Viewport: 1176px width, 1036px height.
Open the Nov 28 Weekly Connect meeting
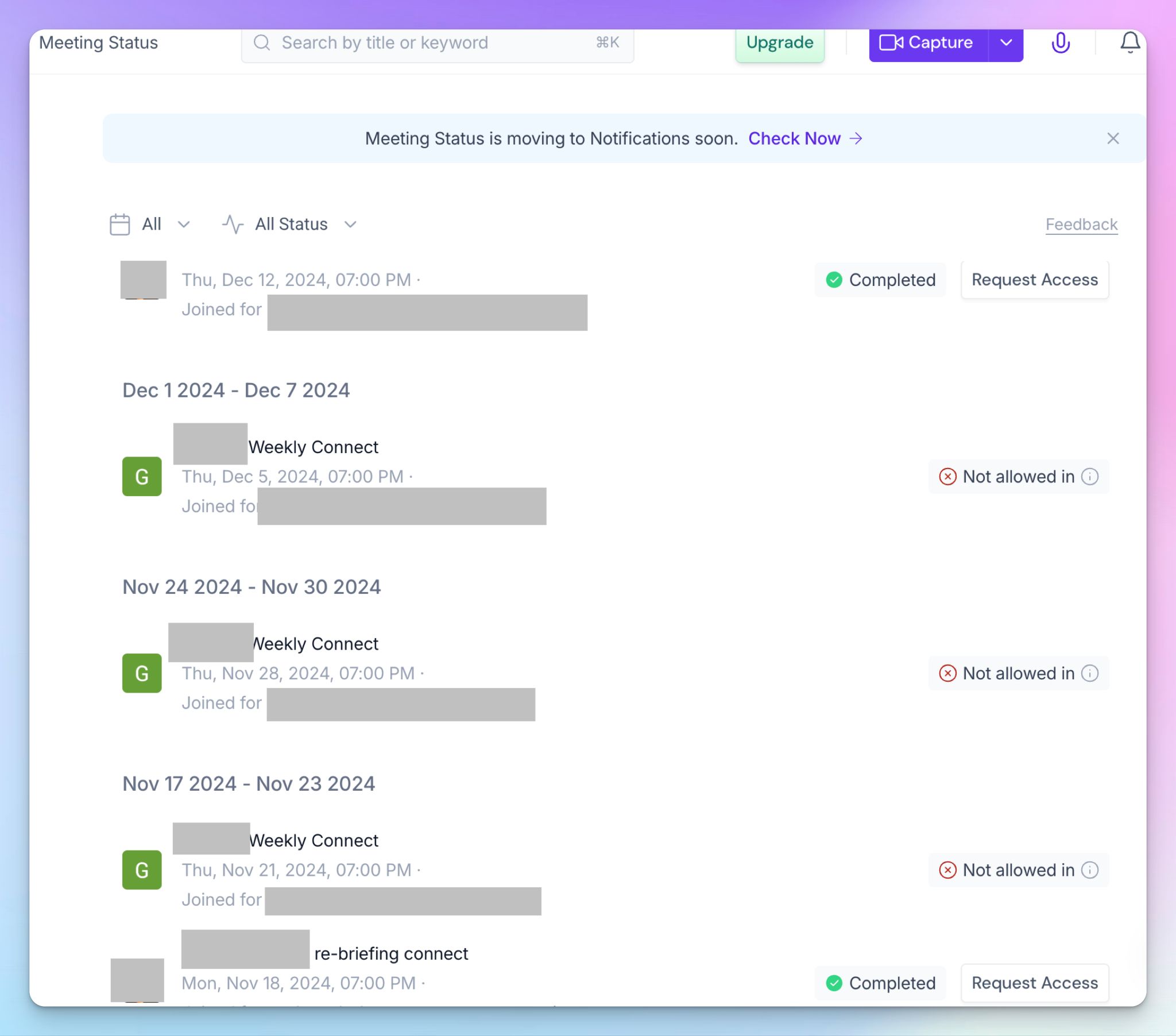315,644
